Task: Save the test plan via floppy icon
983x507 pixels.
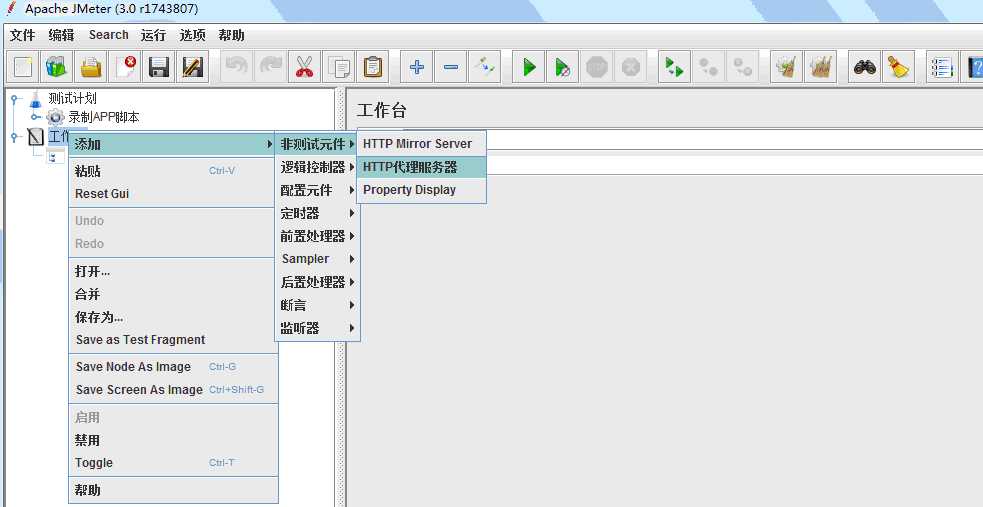Action: (159, 66)
